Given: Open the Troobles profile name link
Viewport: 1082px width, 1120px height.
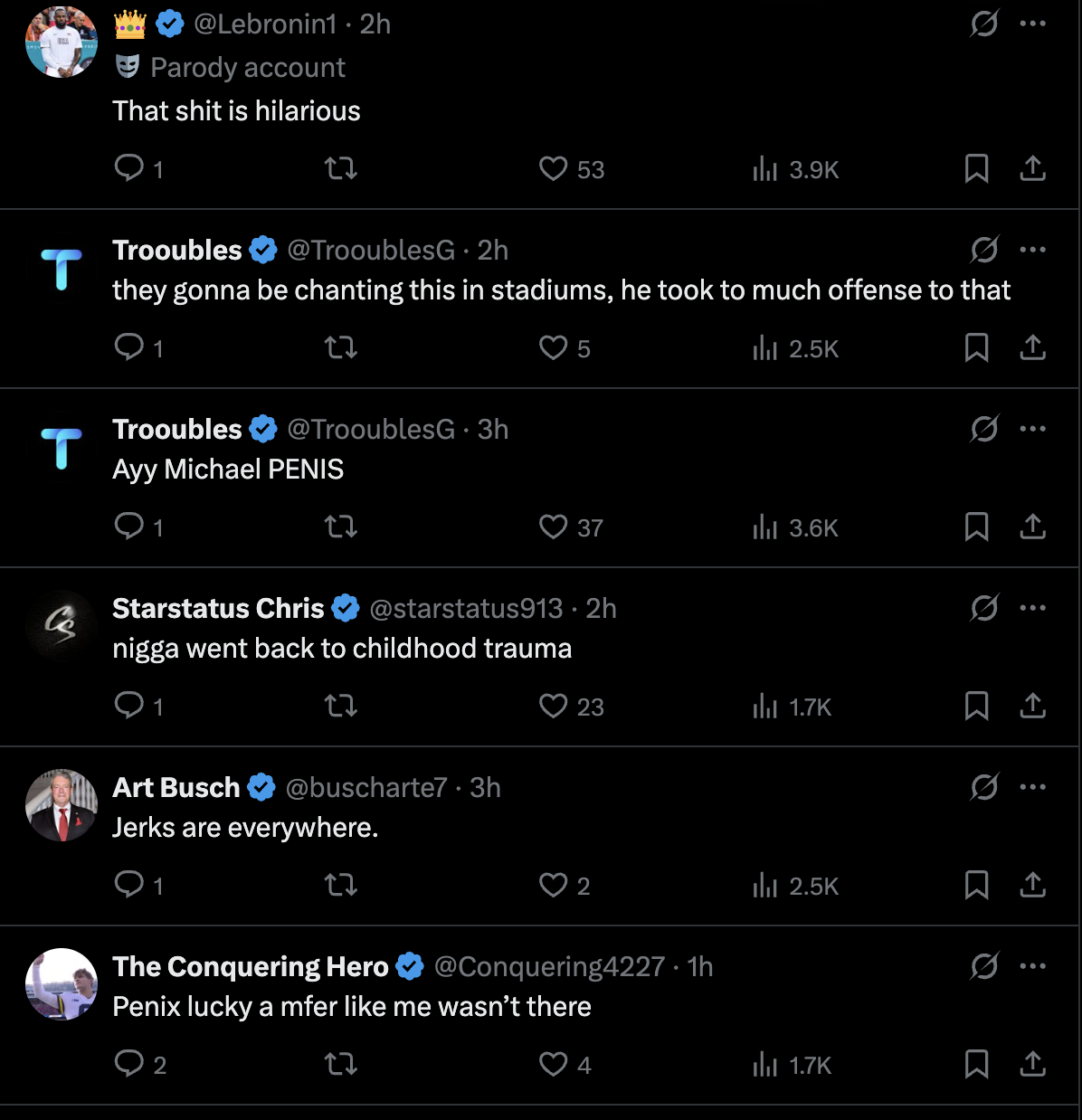Looking at the screenshot, I should coord(177,250).
